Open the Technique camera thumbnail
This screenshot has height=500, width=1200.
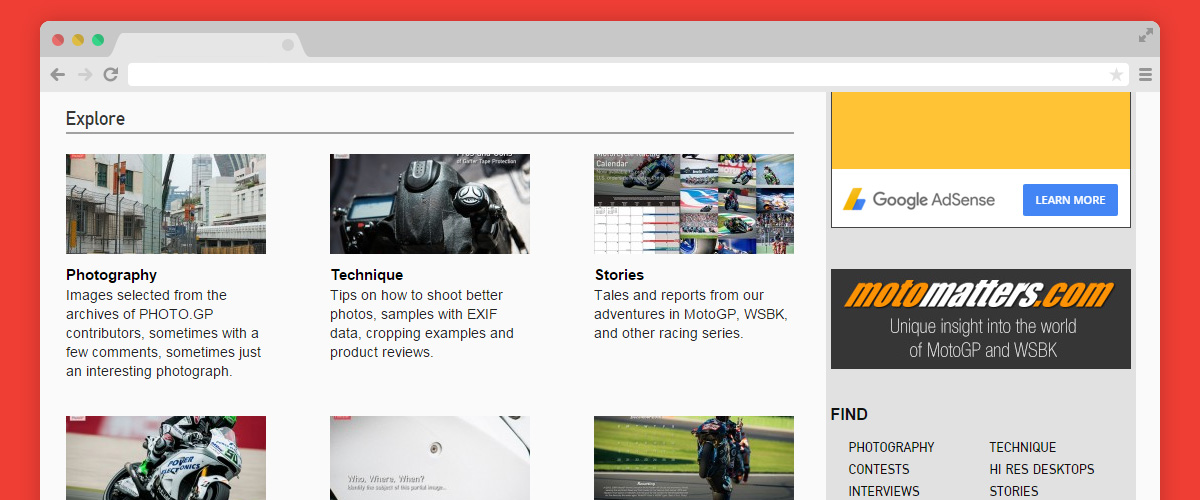(x=430, y=204)
